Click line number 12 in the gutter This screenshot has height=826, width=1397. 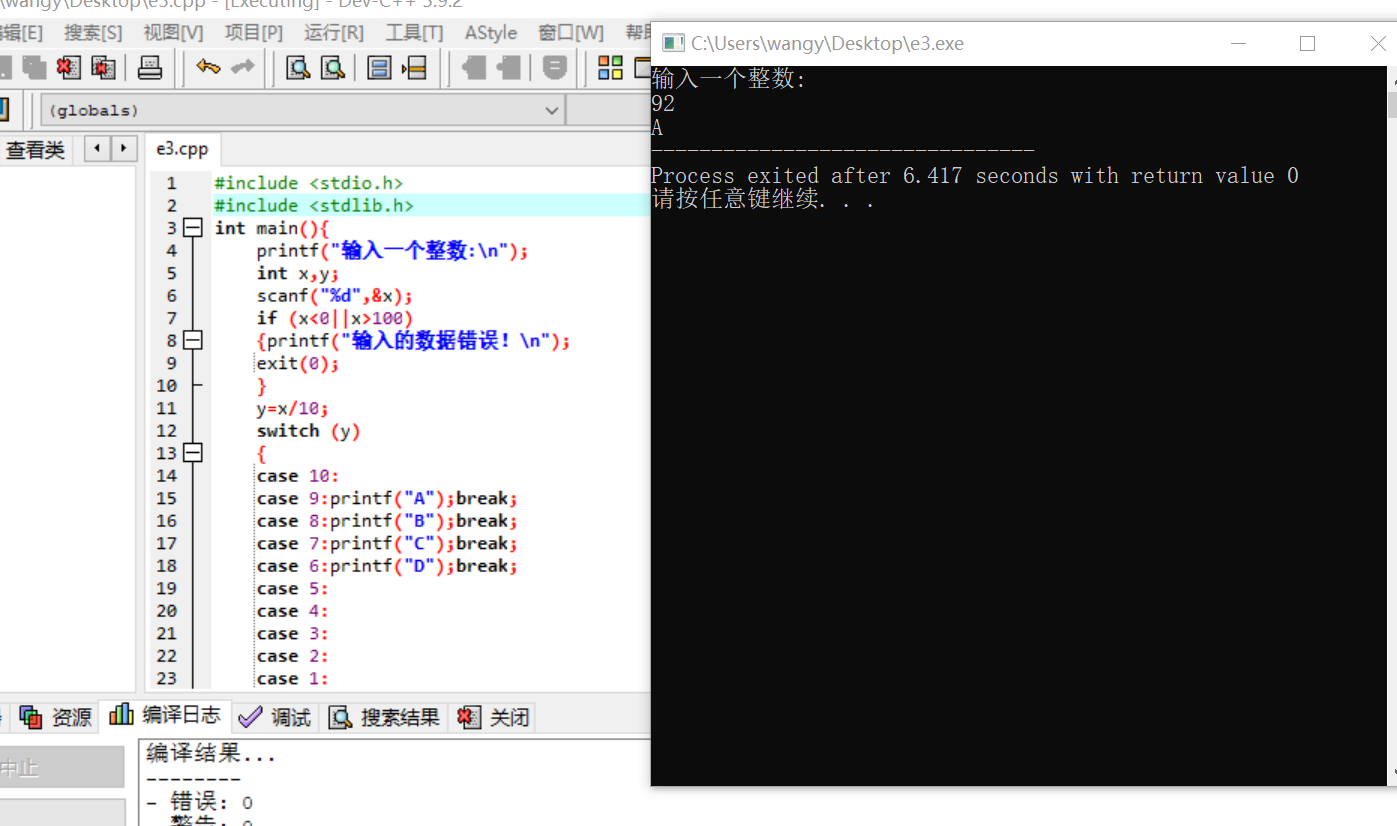[166, 431]
